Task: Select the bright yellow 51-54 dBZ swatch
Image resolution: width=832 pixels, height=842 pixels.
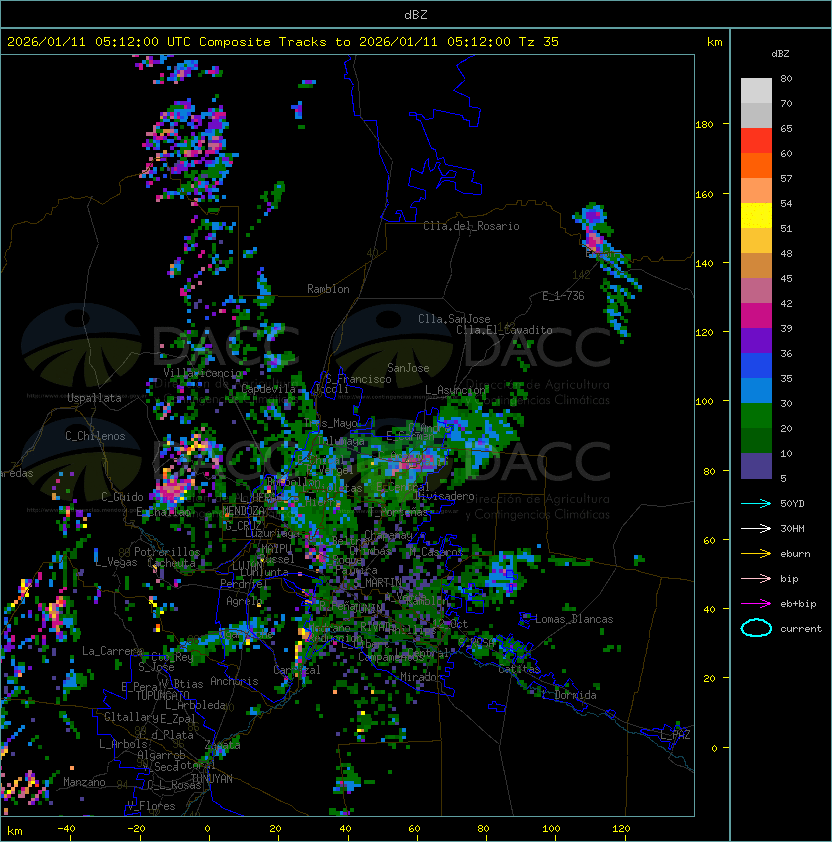Action: click(x=756, y=216)
